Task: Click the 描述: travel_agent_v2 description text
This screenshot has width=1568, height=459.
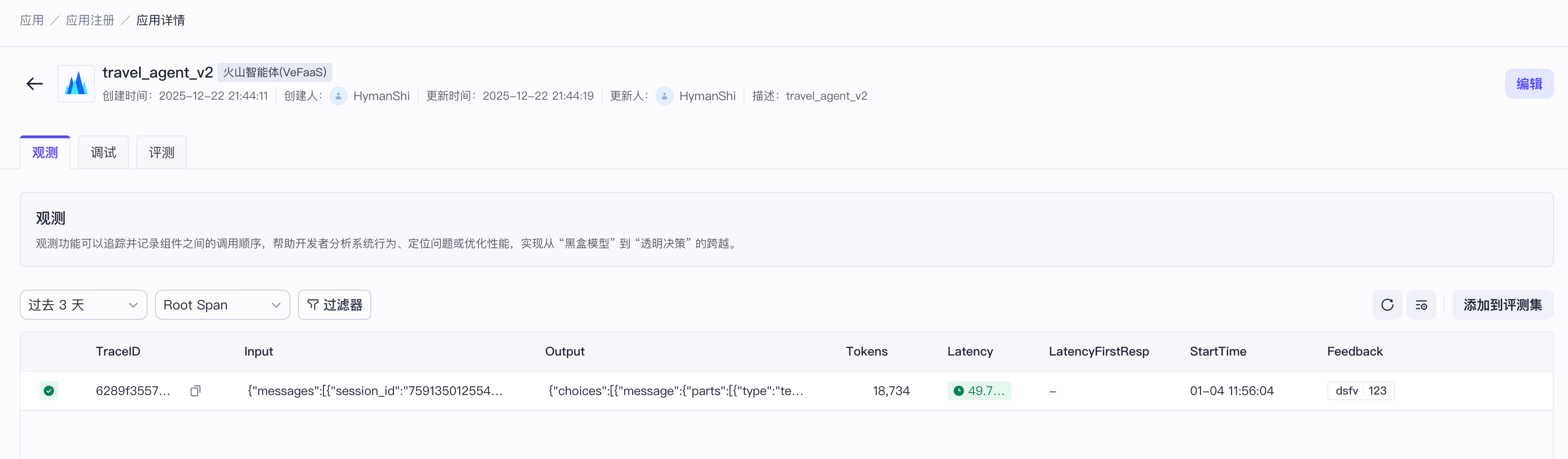Action: [809, 96]
